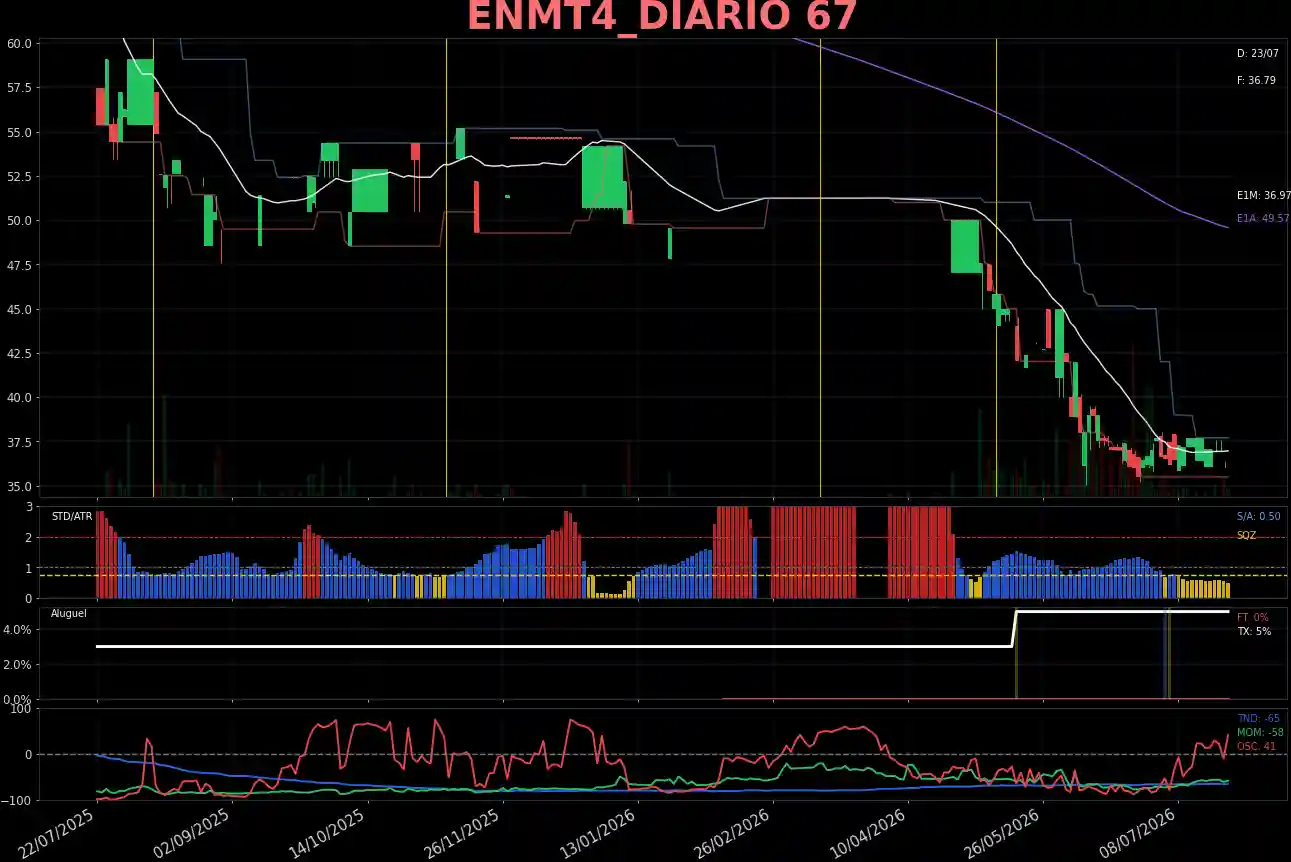The image size is (1291, 862).
Task: Click the yellow vertical marker near 26/11/2025
Action: tap(446, 267)
